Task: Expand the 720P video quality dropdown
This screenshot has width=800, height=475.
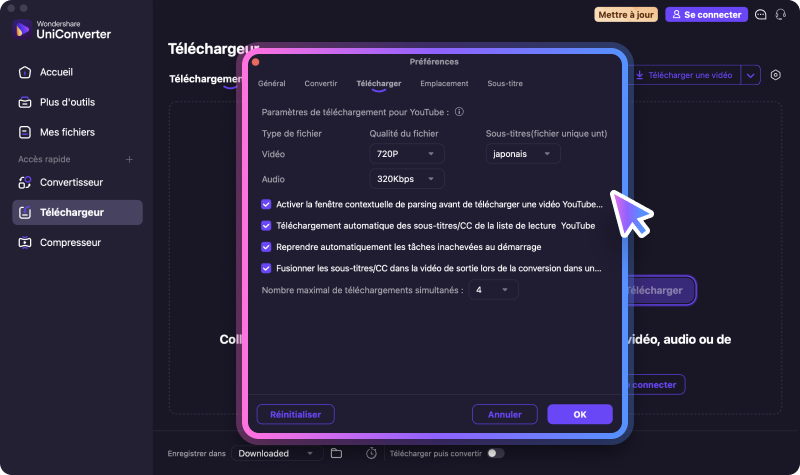Action: coord(407,154)
